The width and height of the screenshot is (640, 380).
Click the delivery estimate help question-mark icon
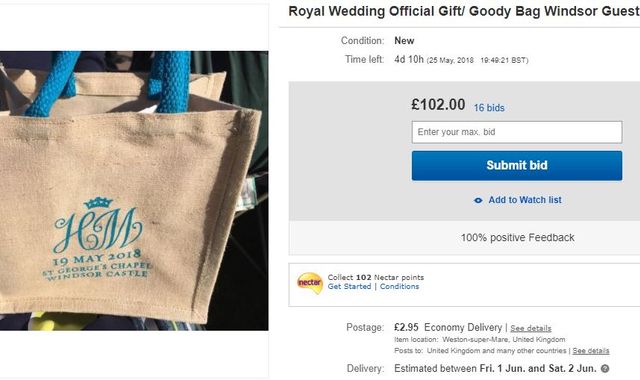coord(605,369)
